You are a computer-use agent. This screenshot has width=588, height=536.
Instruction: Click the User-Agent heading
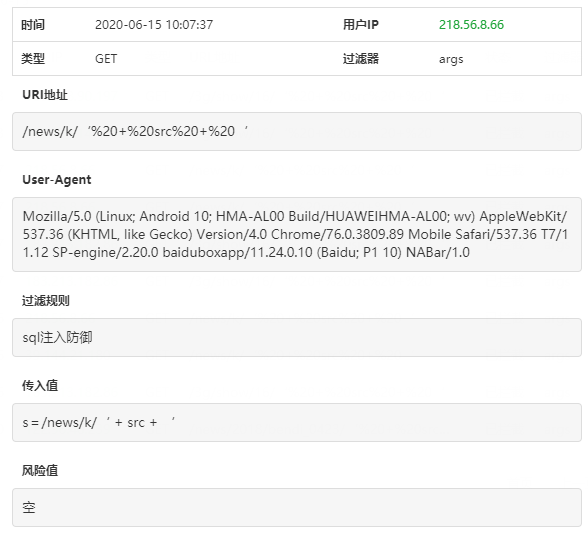click(x=57, y=180)
